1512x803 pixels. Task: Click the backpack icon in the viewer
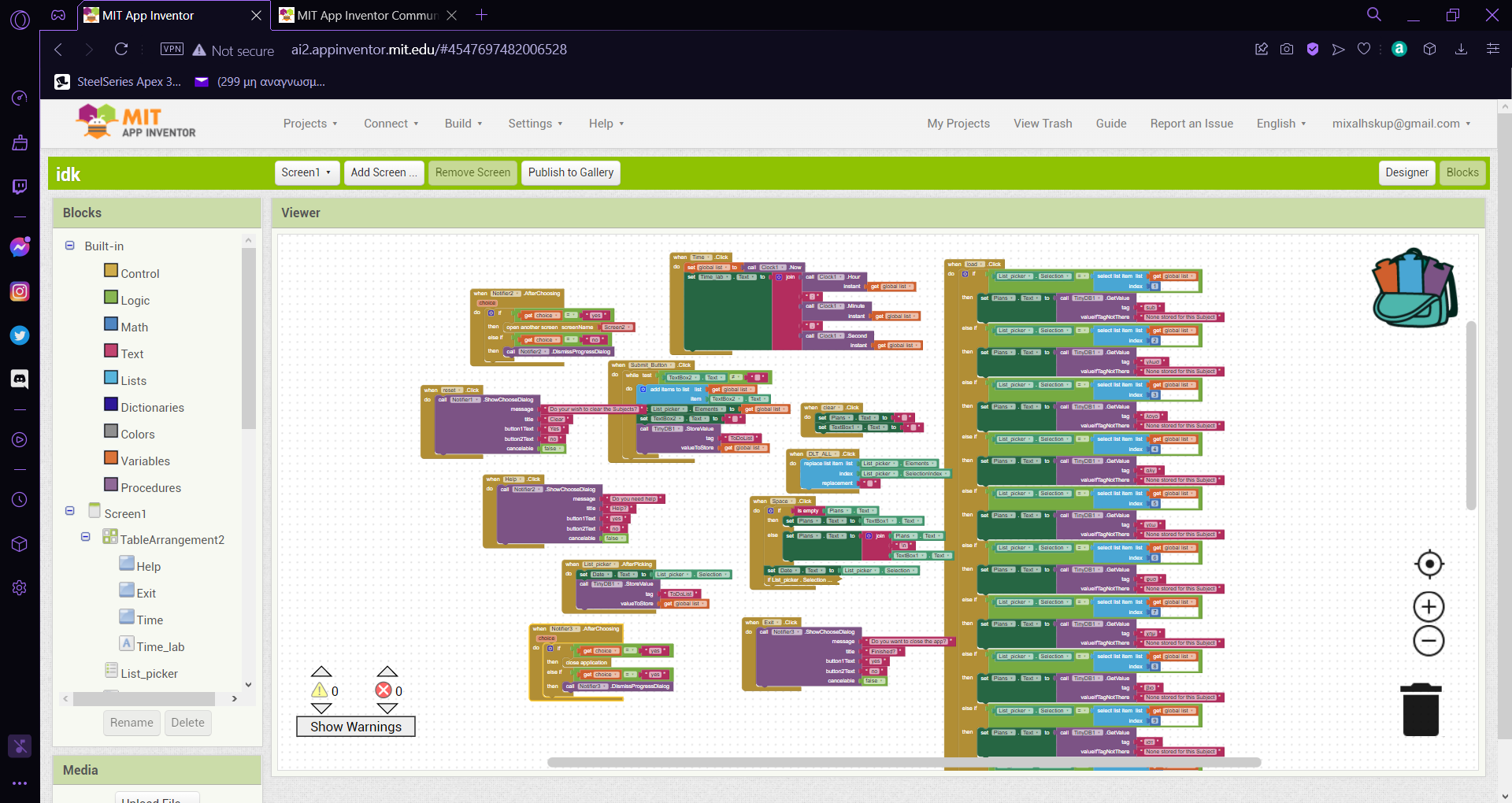[x=1414, y=289]
